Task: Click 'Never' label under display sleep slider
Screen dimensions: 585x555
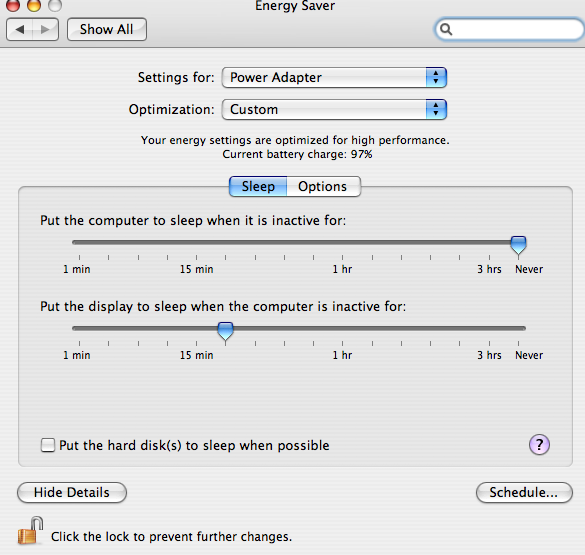Action: click(x=529, y=355)
